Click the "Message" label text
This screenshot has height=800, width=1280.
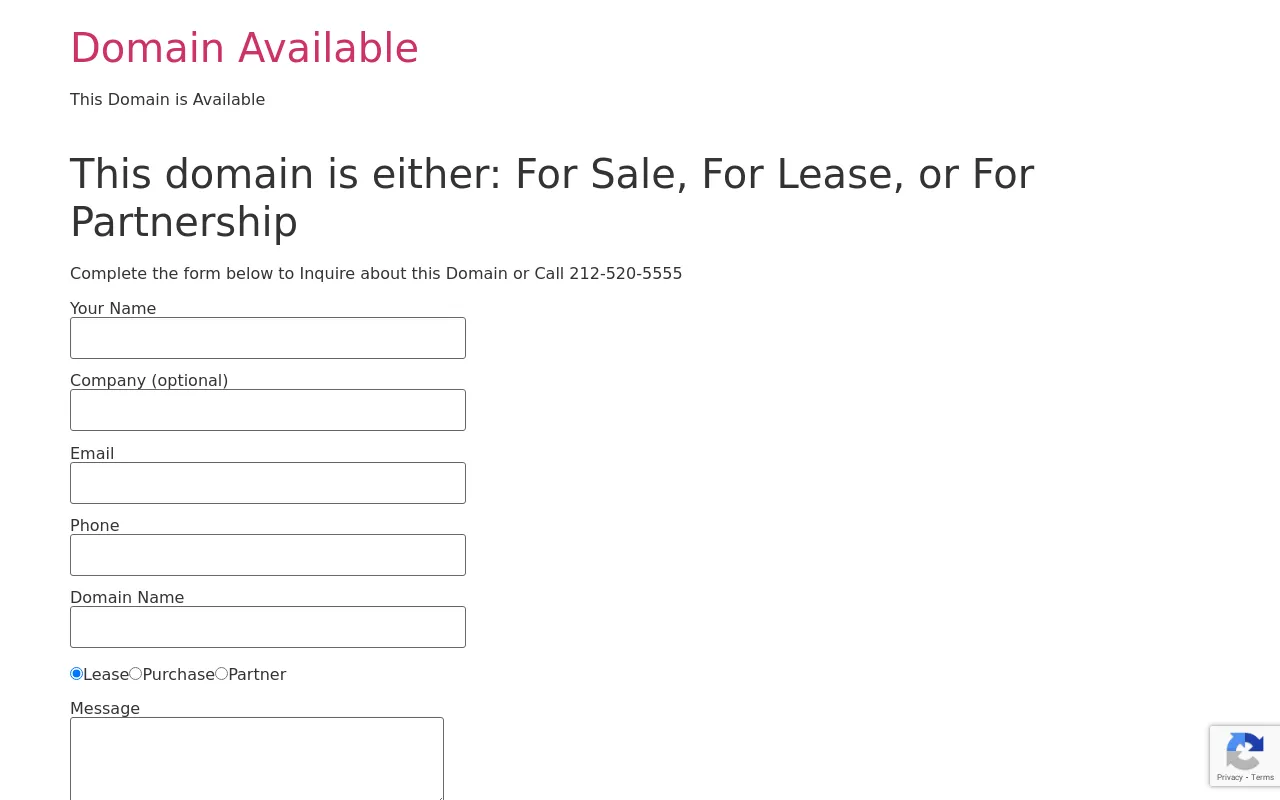point(105,708)
